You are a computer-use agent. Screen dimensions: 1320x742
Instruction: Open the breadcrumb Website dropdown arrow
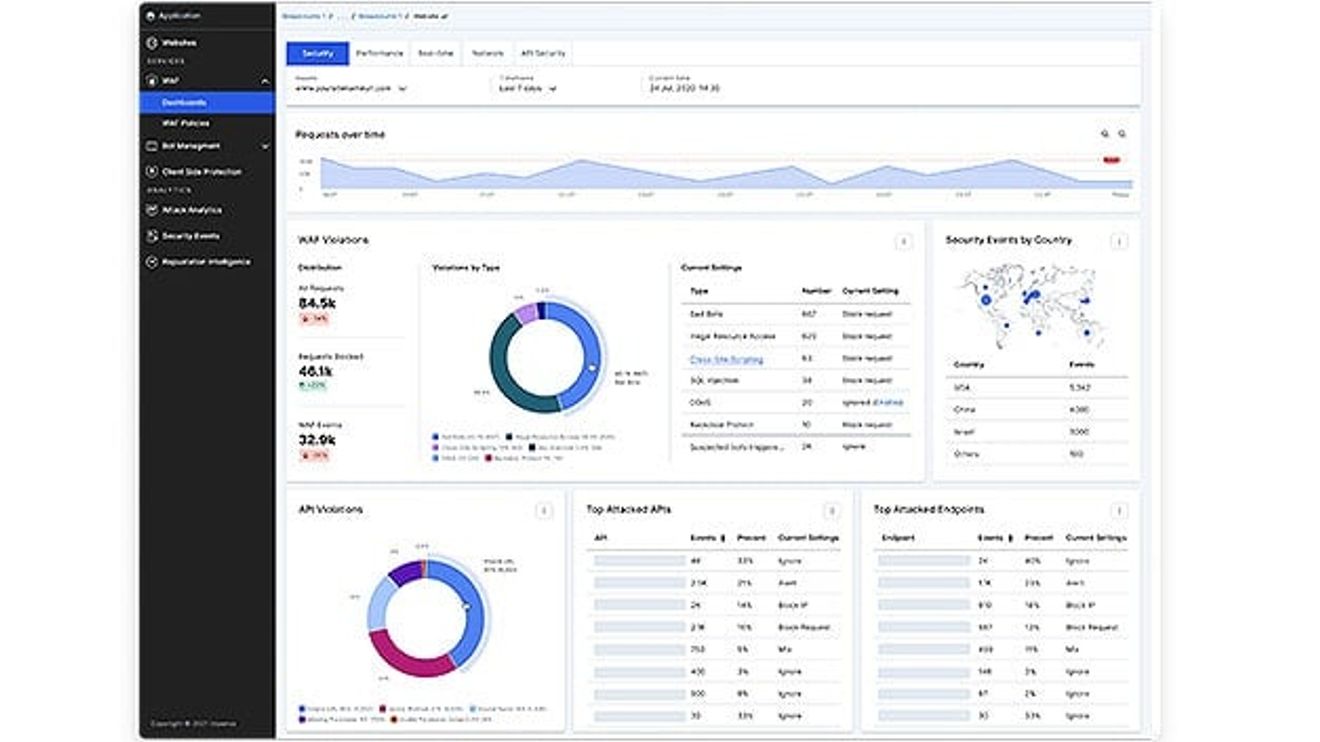coord(446,17)
